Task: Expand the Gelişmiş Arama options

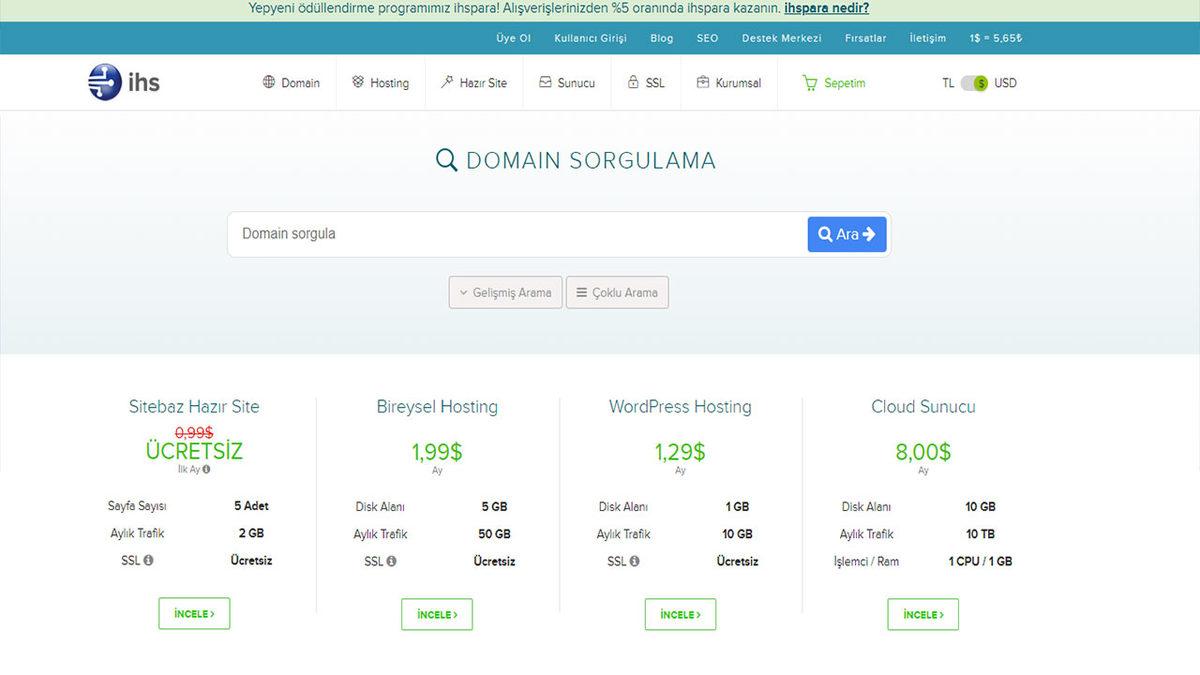Action: tap(505, 292)
